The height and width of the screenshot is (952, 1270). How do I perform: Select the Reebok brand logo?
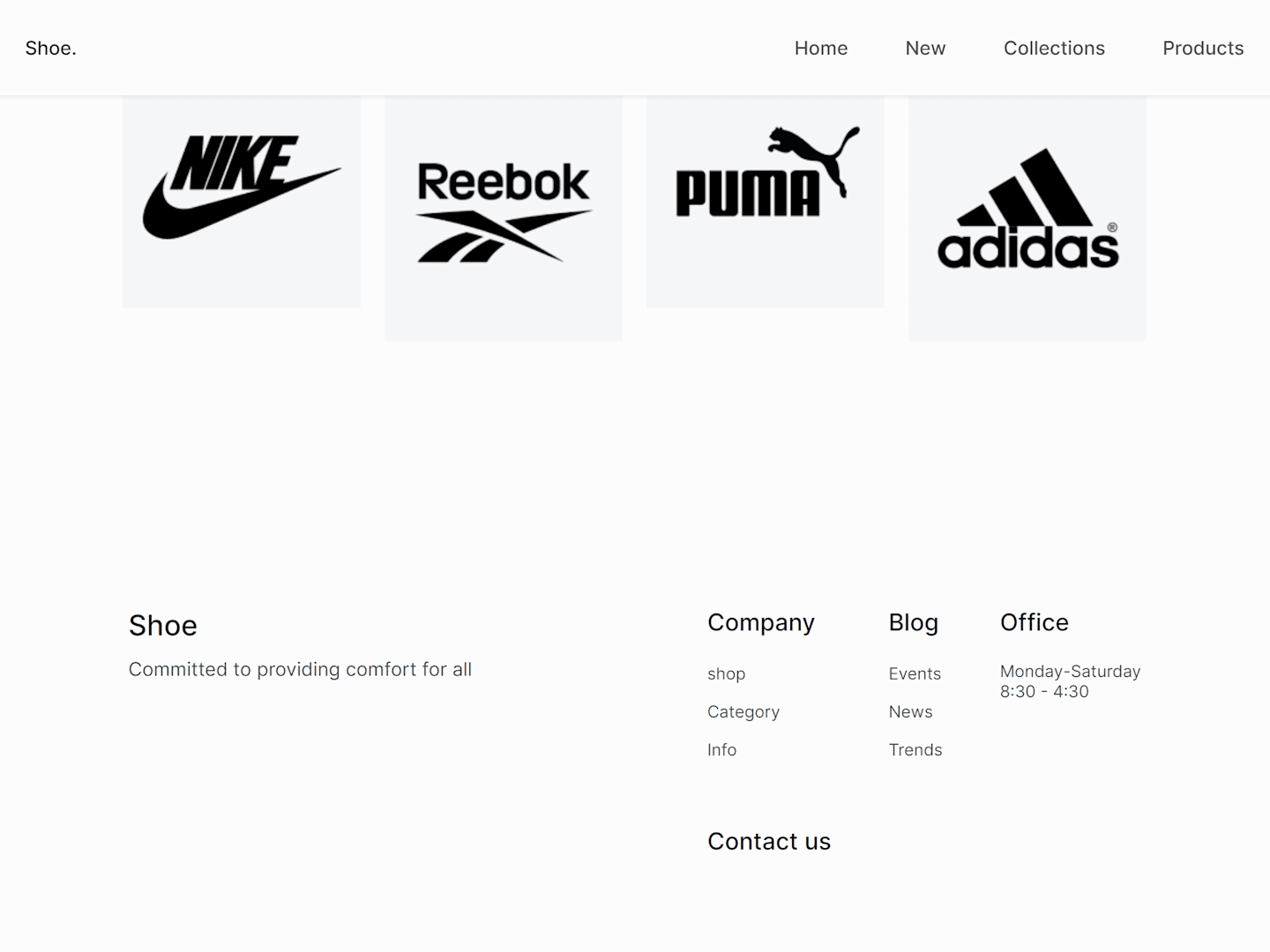pyautogui.click(x=504, y=212)
